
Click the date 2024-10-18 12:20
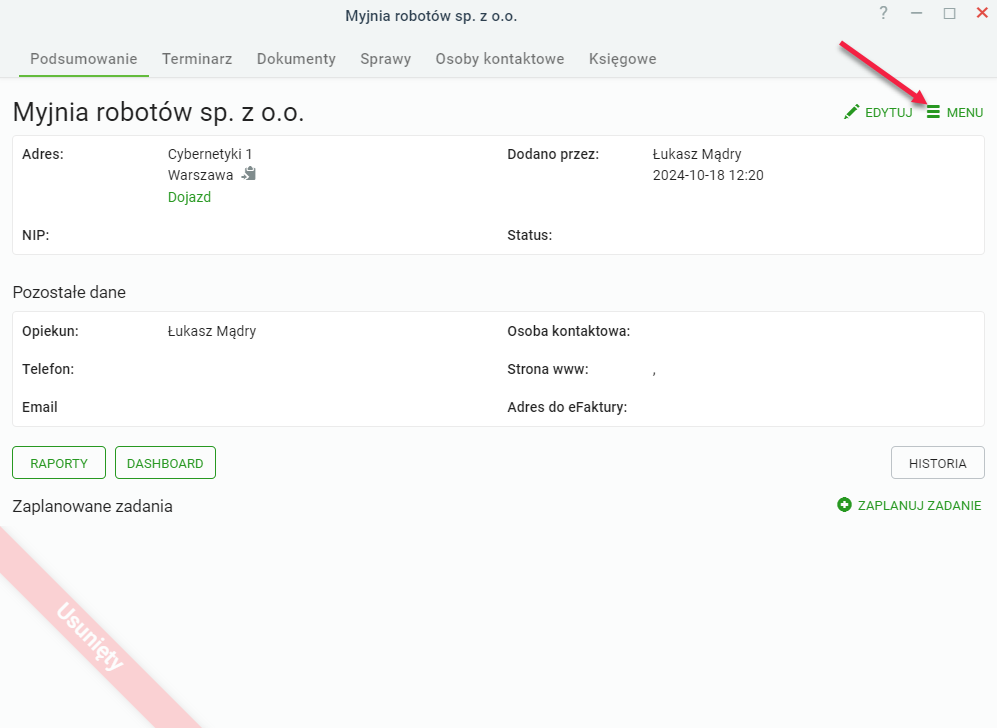point(708,175)
